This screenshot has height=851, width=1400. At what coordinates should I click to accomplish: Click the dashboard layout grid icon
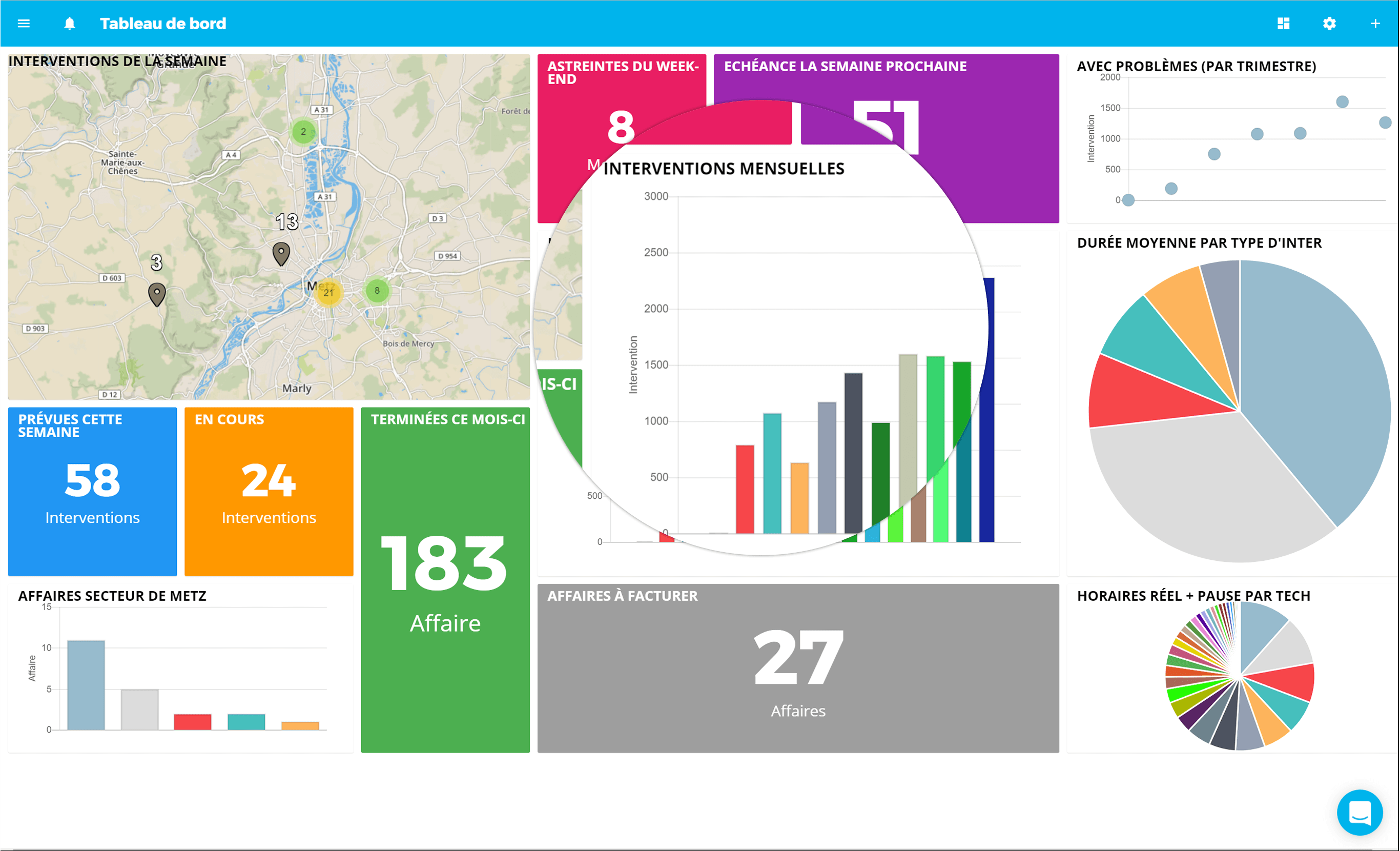[x=1283, y=23]
